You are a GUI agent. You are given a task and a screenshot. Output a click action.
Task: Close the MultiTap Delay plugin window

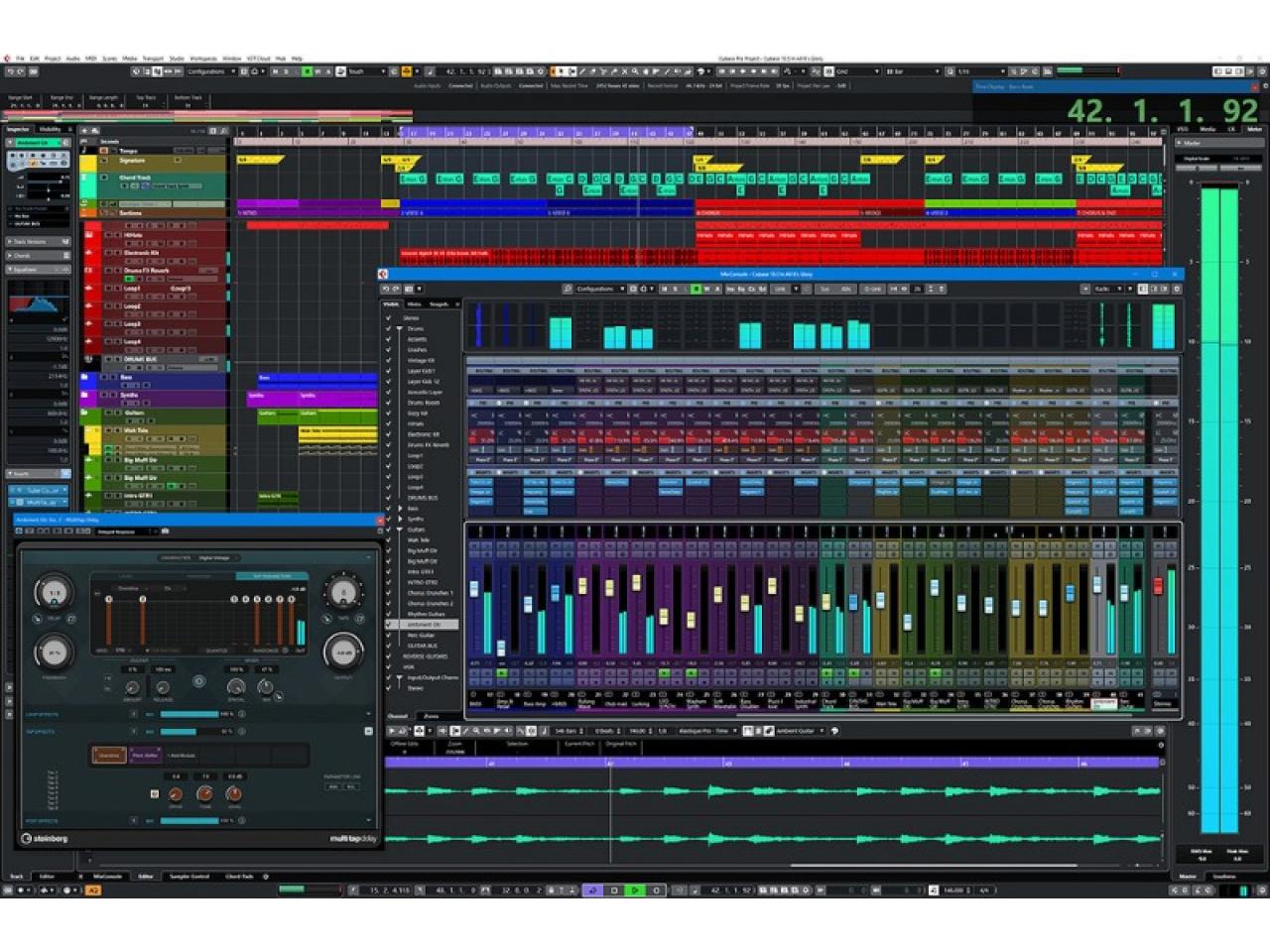379,520
